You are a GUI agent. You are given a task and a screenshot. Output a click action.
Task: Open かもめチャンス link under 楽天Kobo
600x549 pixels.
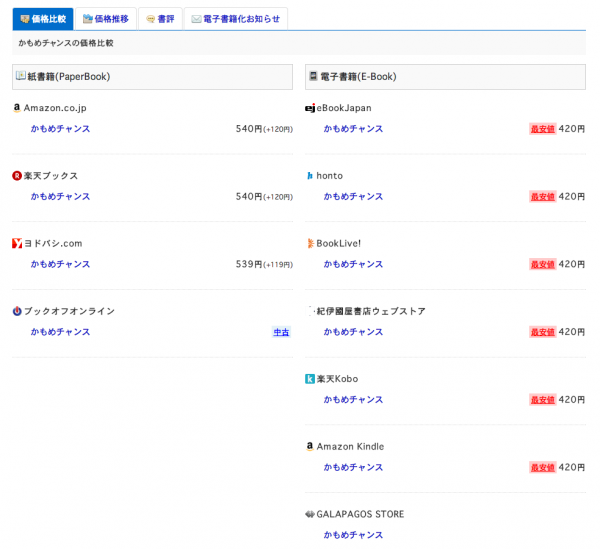(353, 399)
